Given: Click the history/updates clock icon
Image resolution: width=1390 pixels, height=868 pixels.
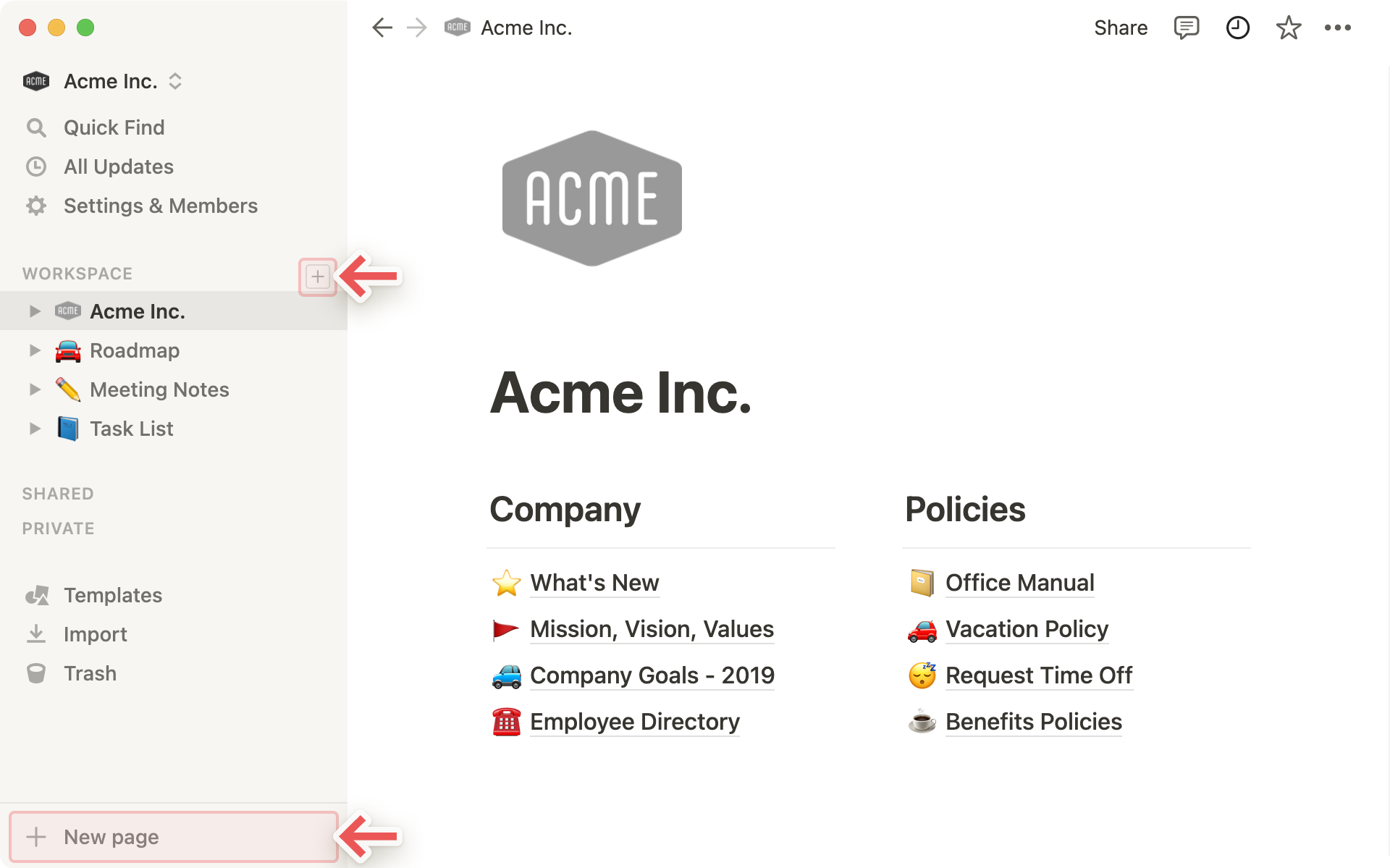Looking at the screenshot, I should (x=1237, y=28).
